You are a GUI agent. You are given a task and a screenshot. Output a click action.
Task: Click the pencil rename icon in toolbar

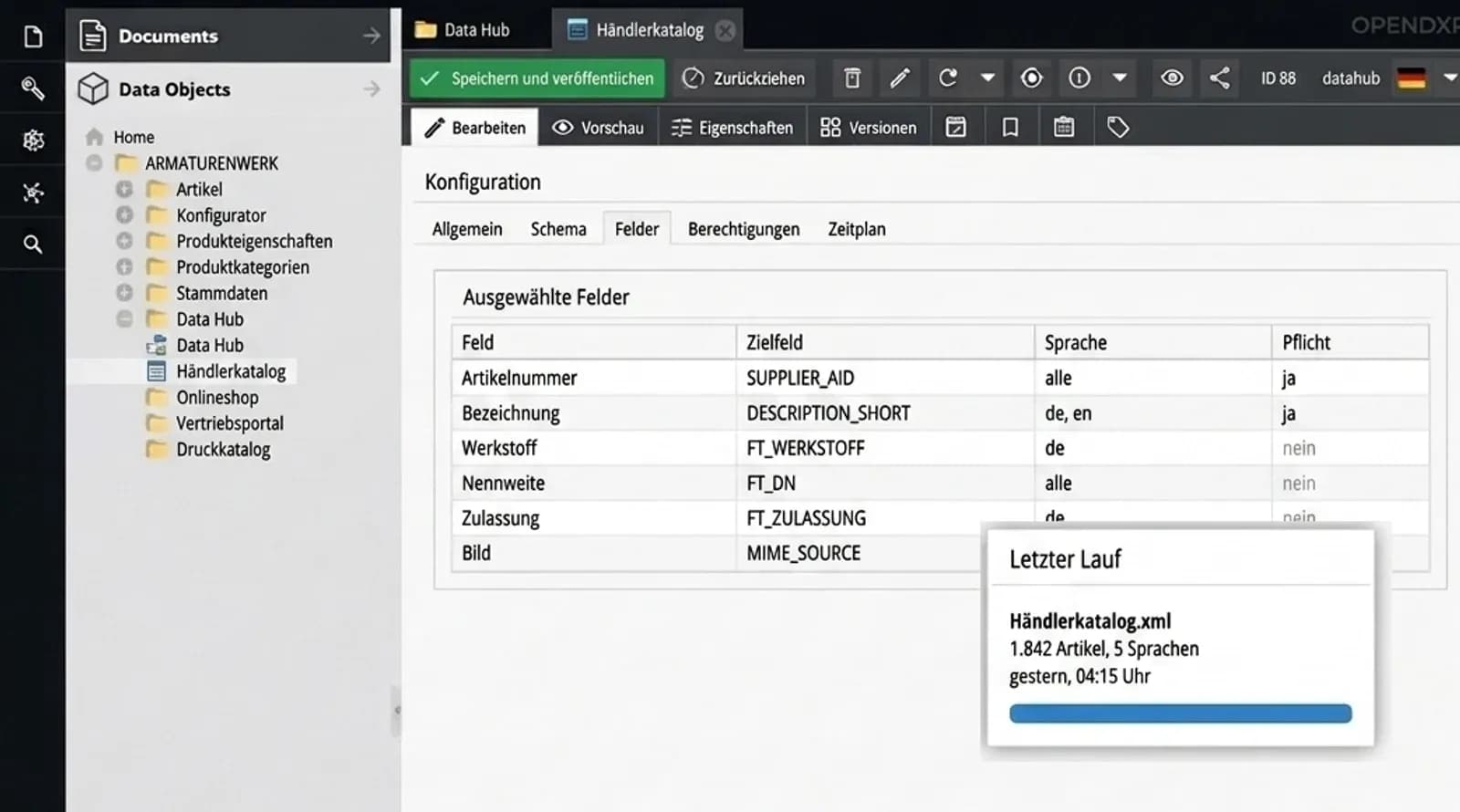pyautogui.click(x=900, y=78)
